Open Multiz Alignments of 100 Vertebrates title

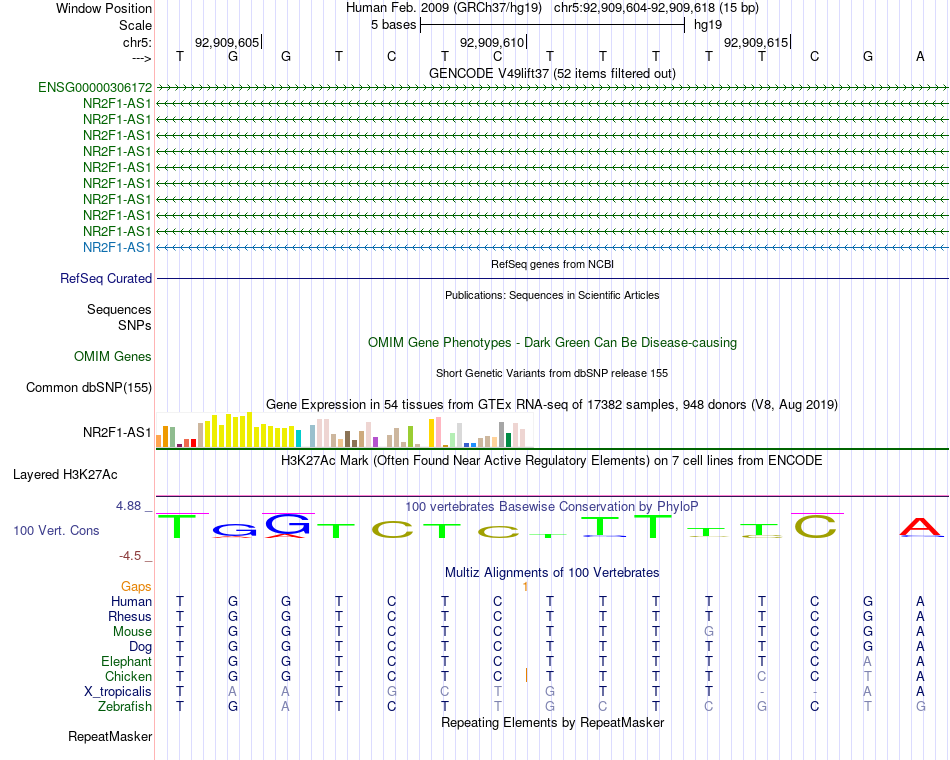coord(552,573)
